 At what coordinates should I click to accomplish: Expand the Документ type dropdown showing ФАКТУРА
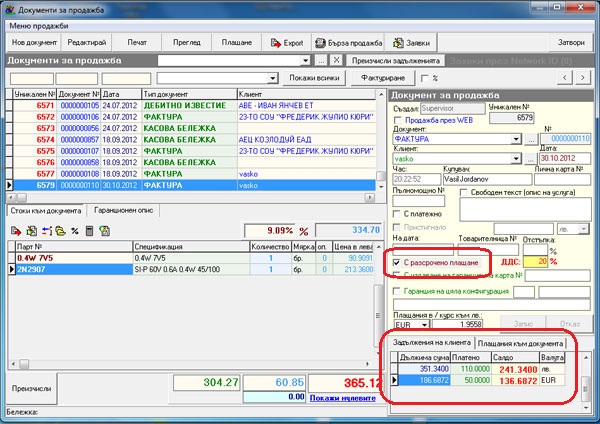[517, 140]
